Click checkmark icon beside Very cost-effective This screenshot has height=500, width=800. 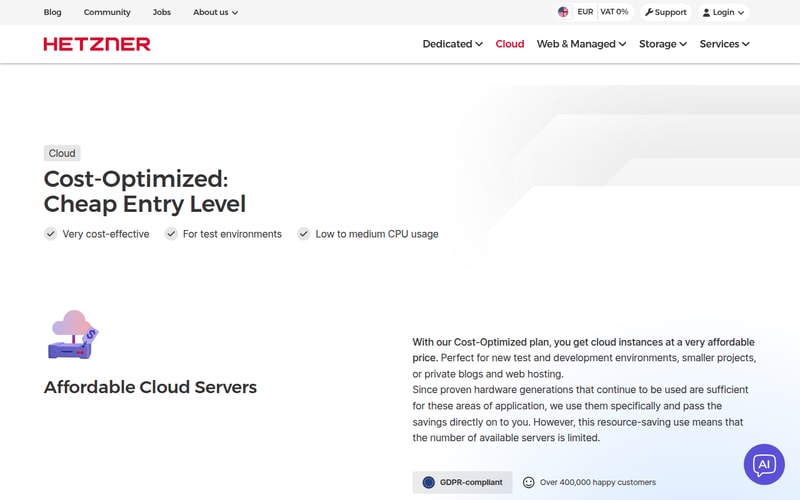(x=50, y=234)
